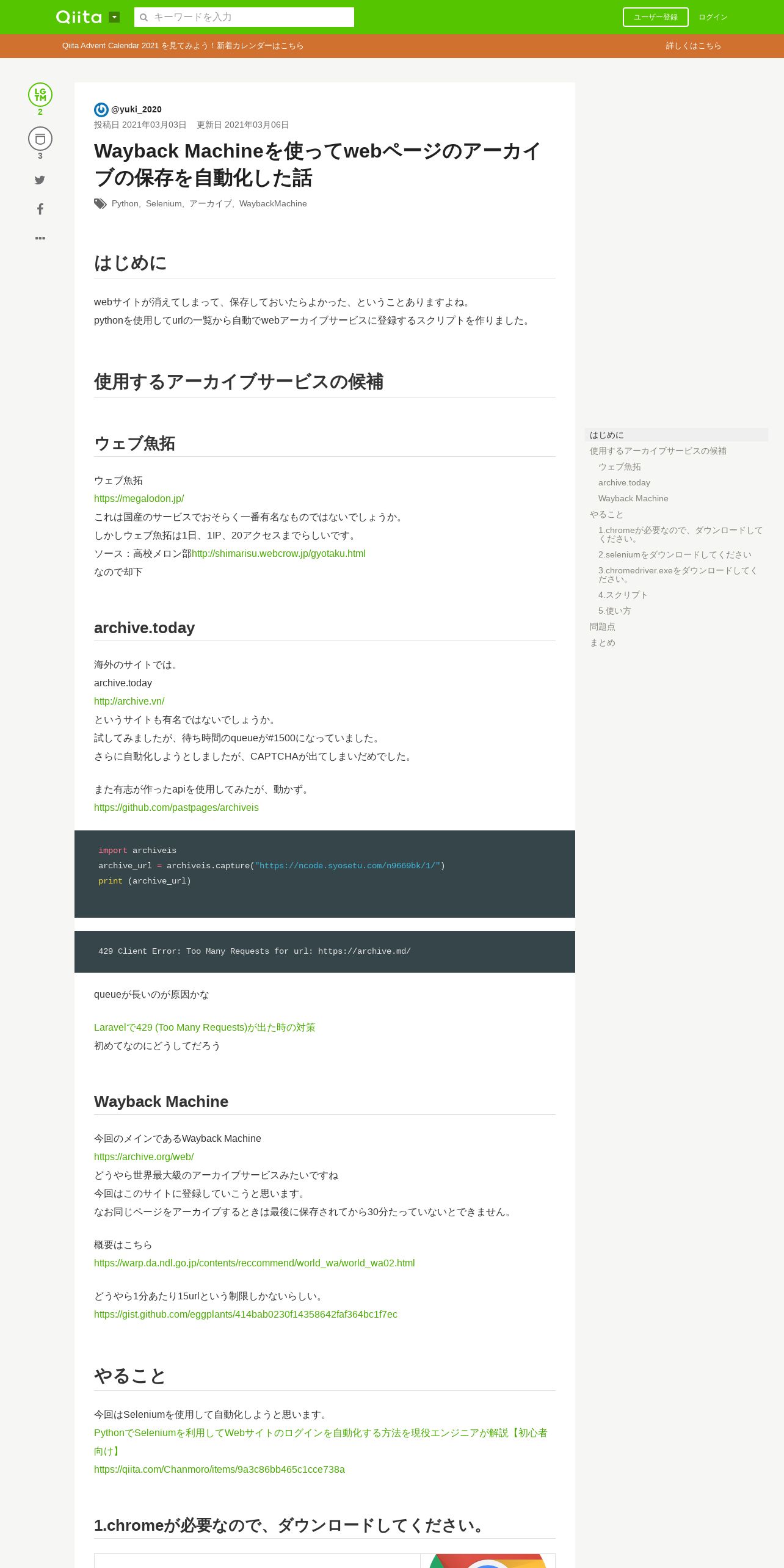784x1568 pixels.
Task: Jump to archive.today in table of contents
Action: tap(624, 482)
